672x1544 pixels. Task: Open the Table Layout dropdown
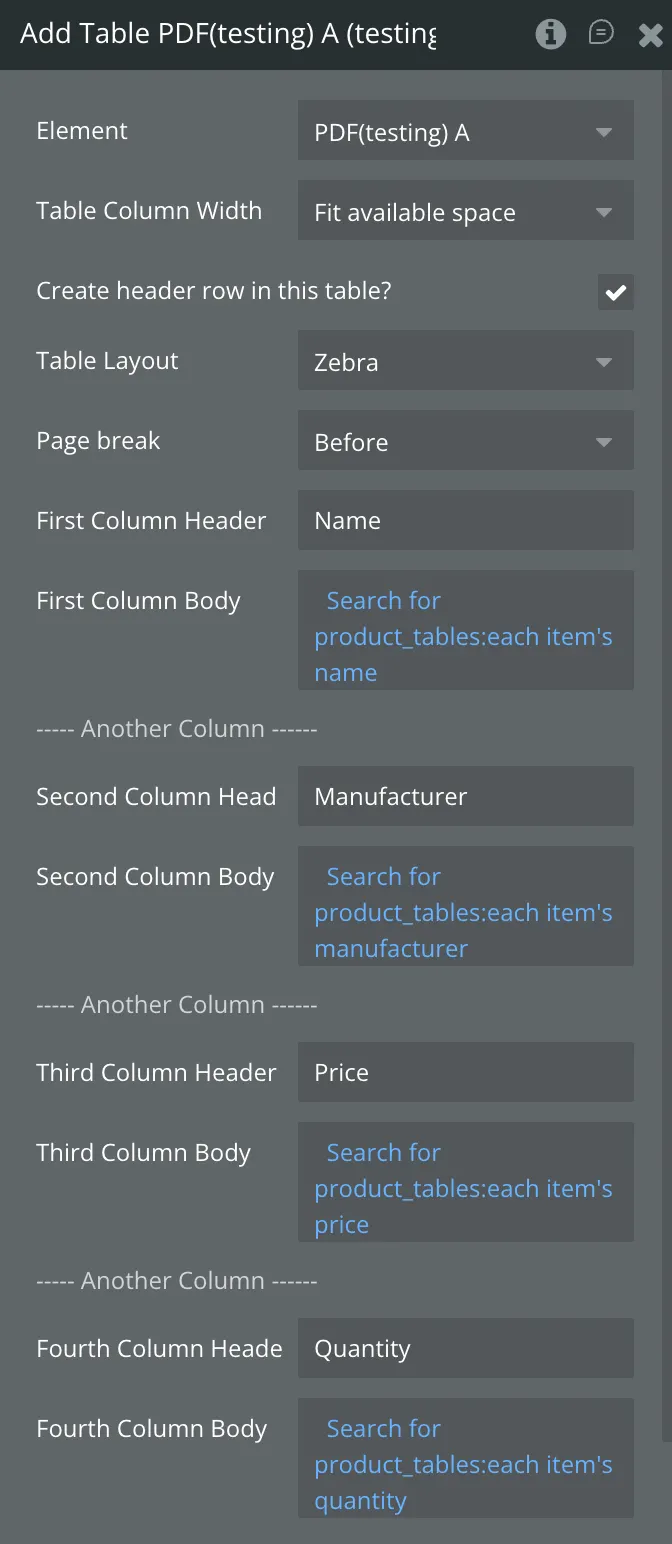(x=466, y=361)
